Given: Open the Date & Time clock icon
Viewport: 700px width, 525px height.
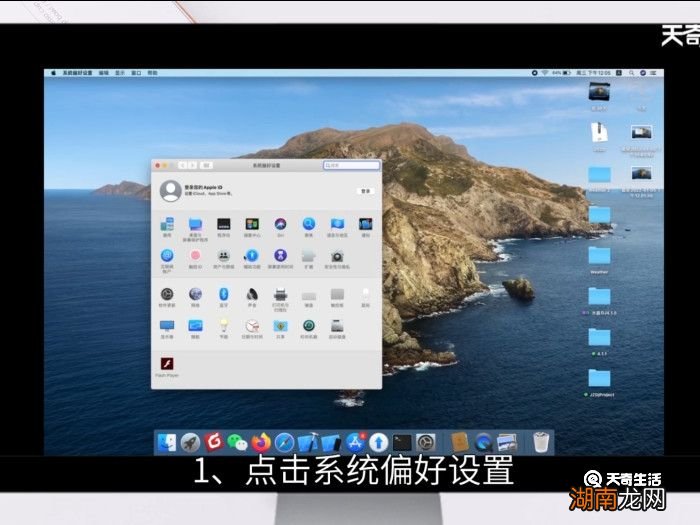Looking at the screenshot, I should pyautogui.click(x=252, y=326).
